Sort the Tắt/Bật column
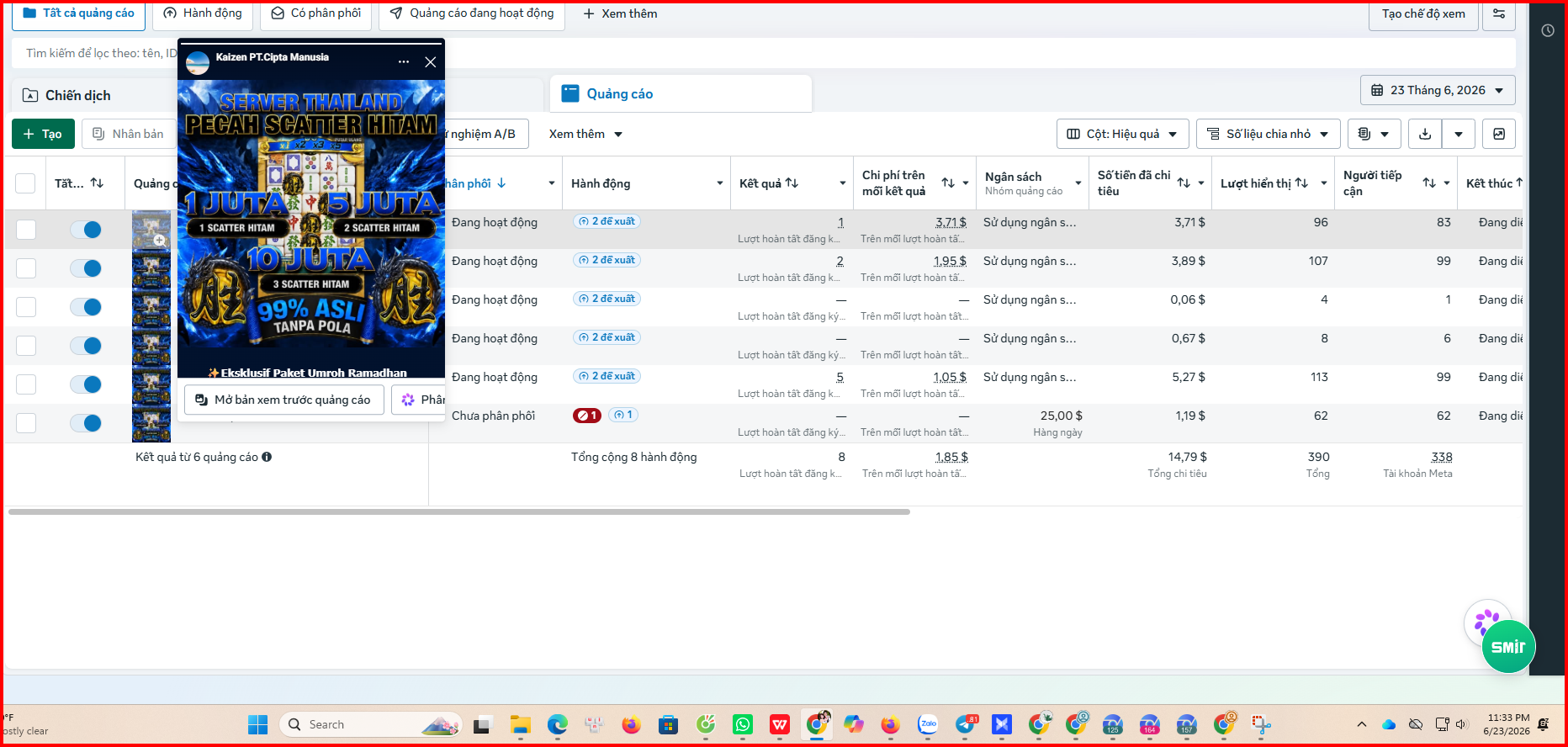The image size is (1568, 747). click(x=97, y=183)
